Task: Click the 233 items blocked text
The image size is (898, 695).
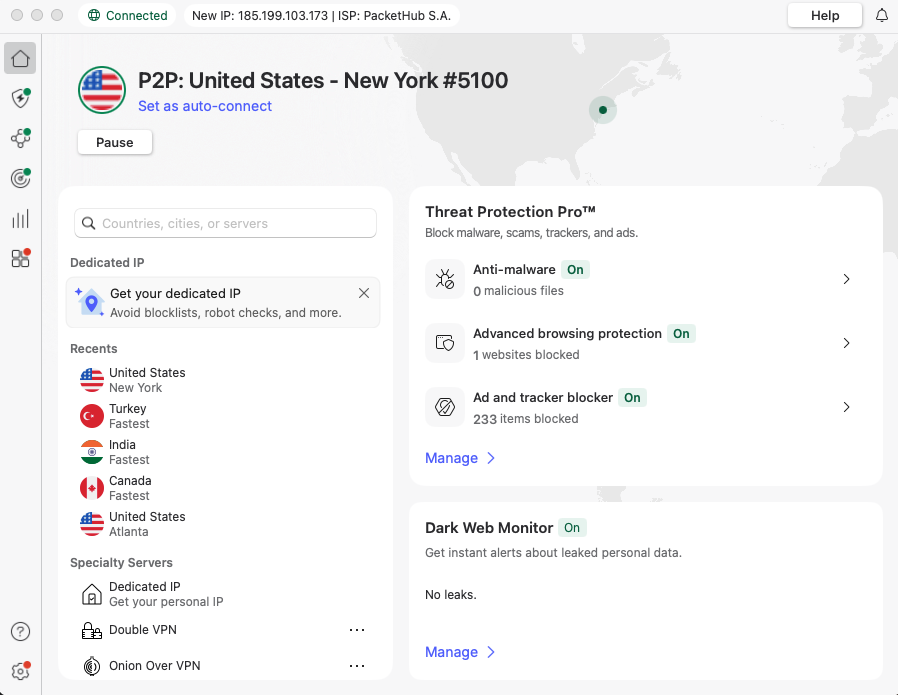Action: pyautogui.click(x=526, y=419)
